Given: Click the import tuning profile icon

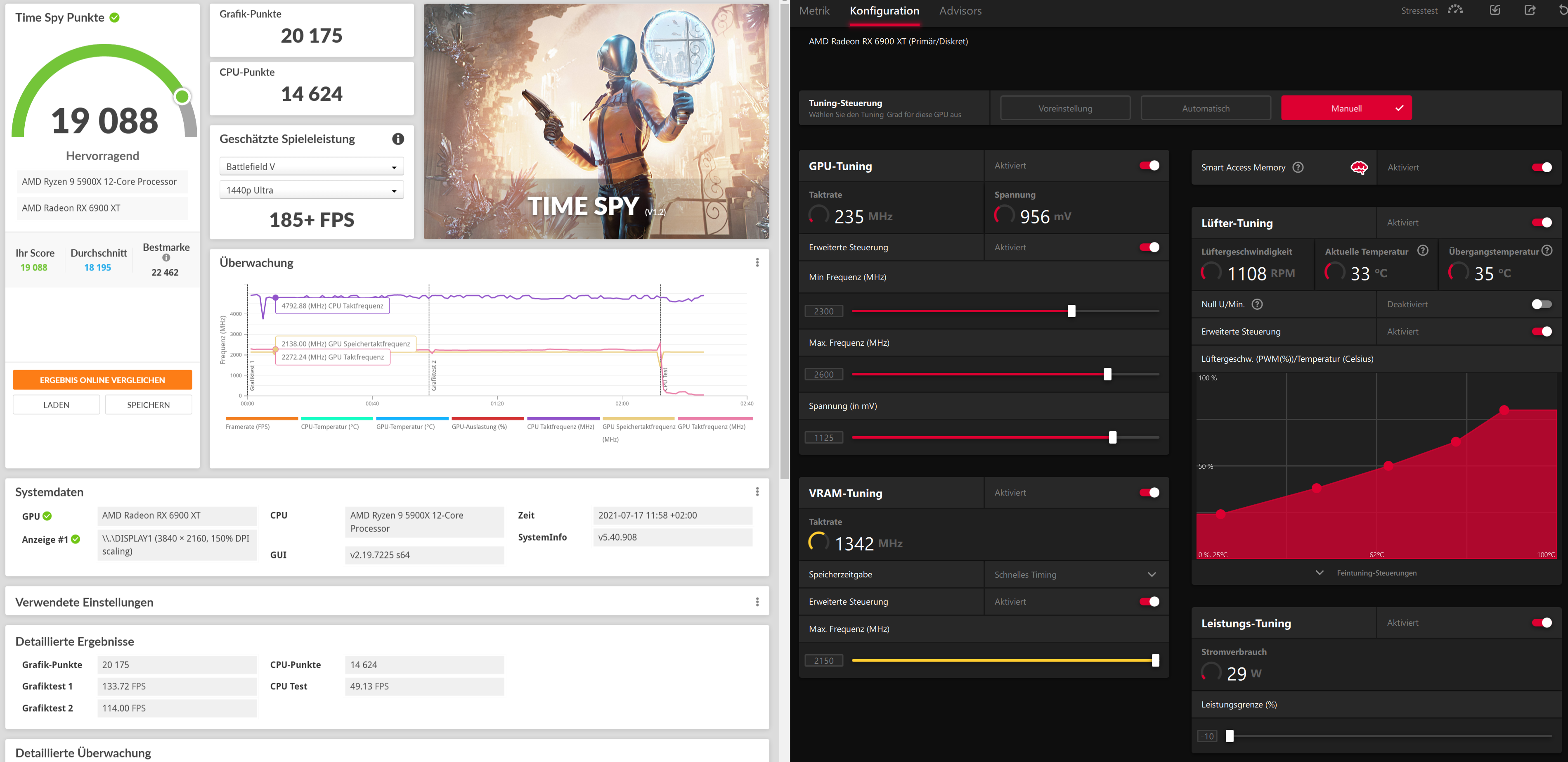Looking at the screenshot, I should pyautogui.click(x=1495, y=10).
